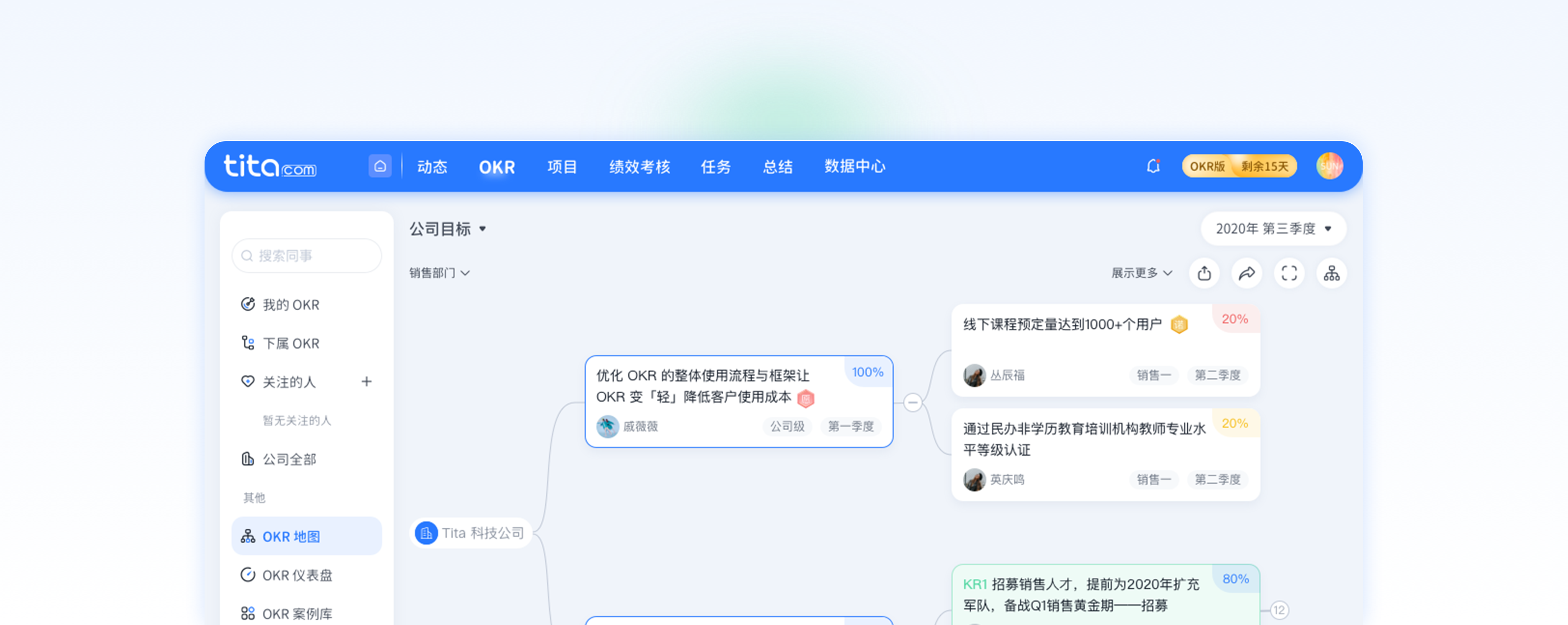
Task: Open the 2020年 第三季度 period selector
Action: [x=1273, y=229]
